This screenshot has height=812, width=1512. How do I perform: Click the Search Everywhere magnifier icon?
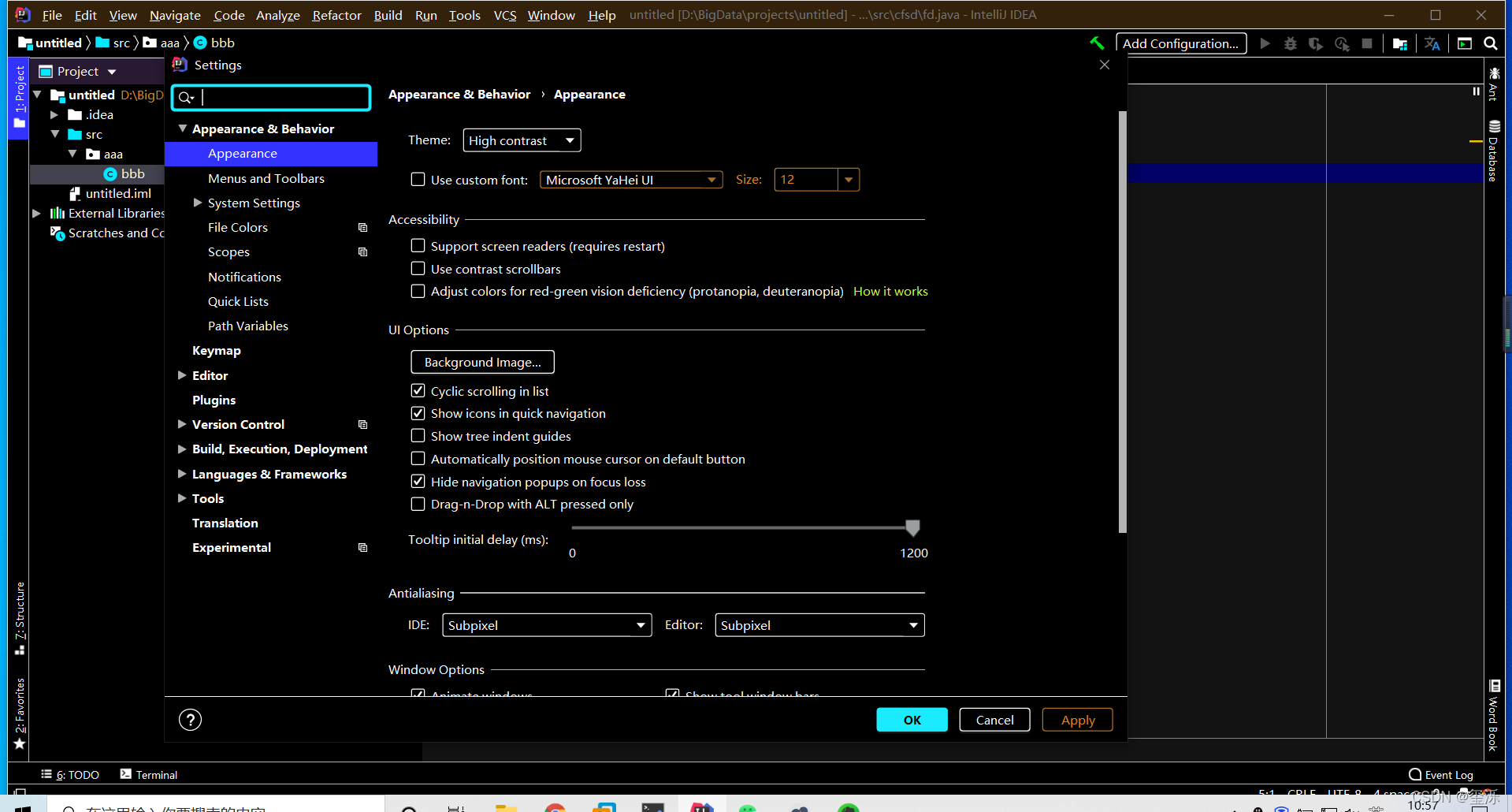(x=1491, y=43)
